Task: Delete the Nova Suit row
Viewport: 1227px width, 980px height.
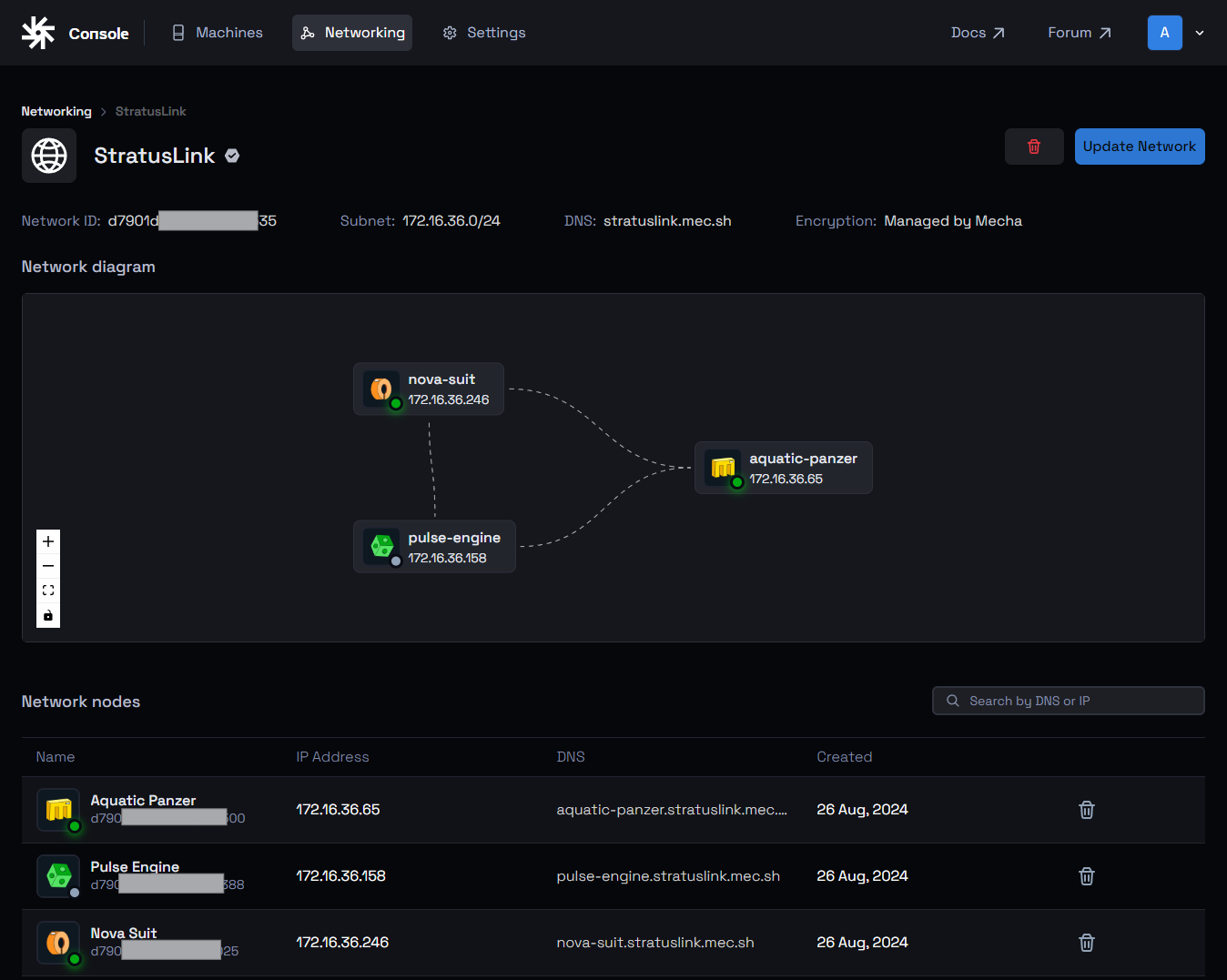Action: [1086, 943]
